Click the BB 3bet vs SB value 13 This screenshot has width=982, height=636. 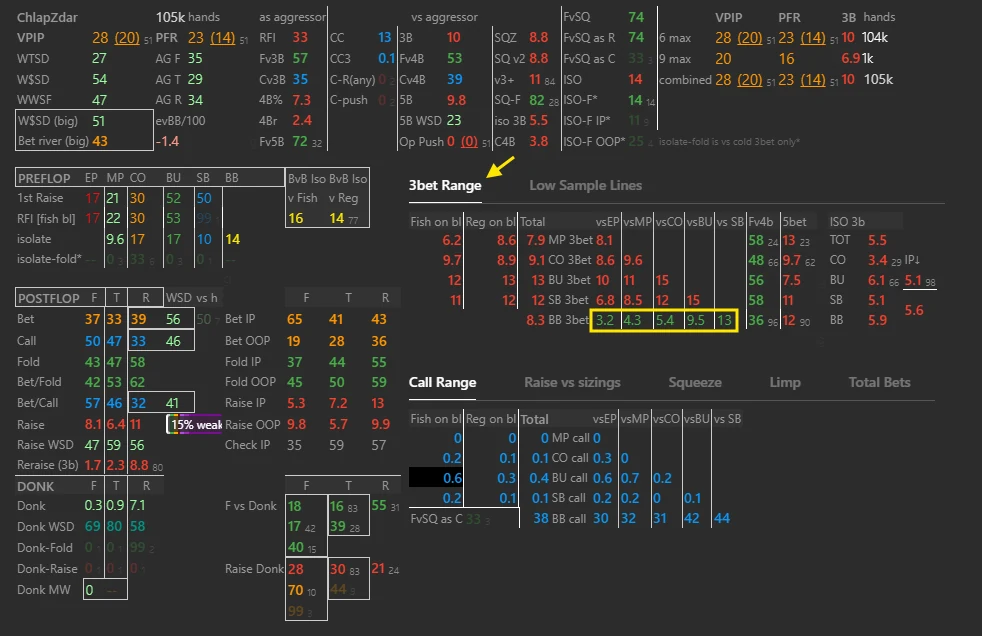point(725,321)
